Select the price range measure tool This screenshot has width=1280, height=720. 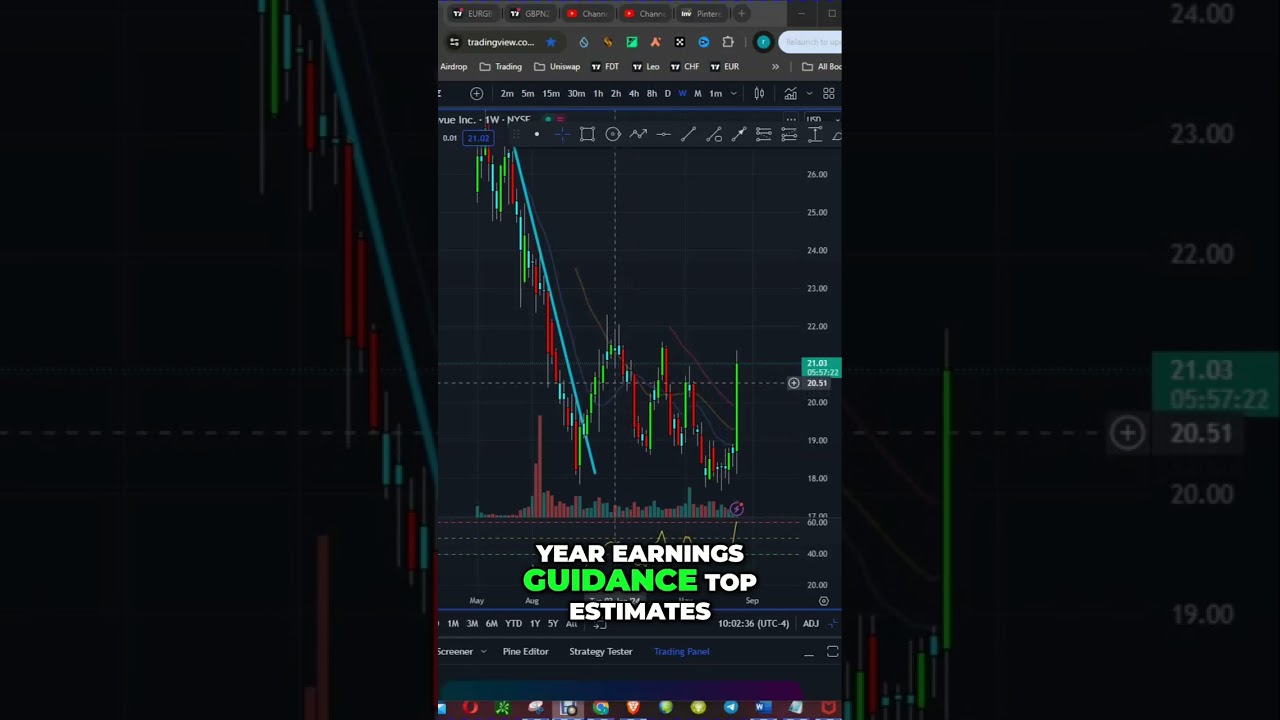coord(815,135)
